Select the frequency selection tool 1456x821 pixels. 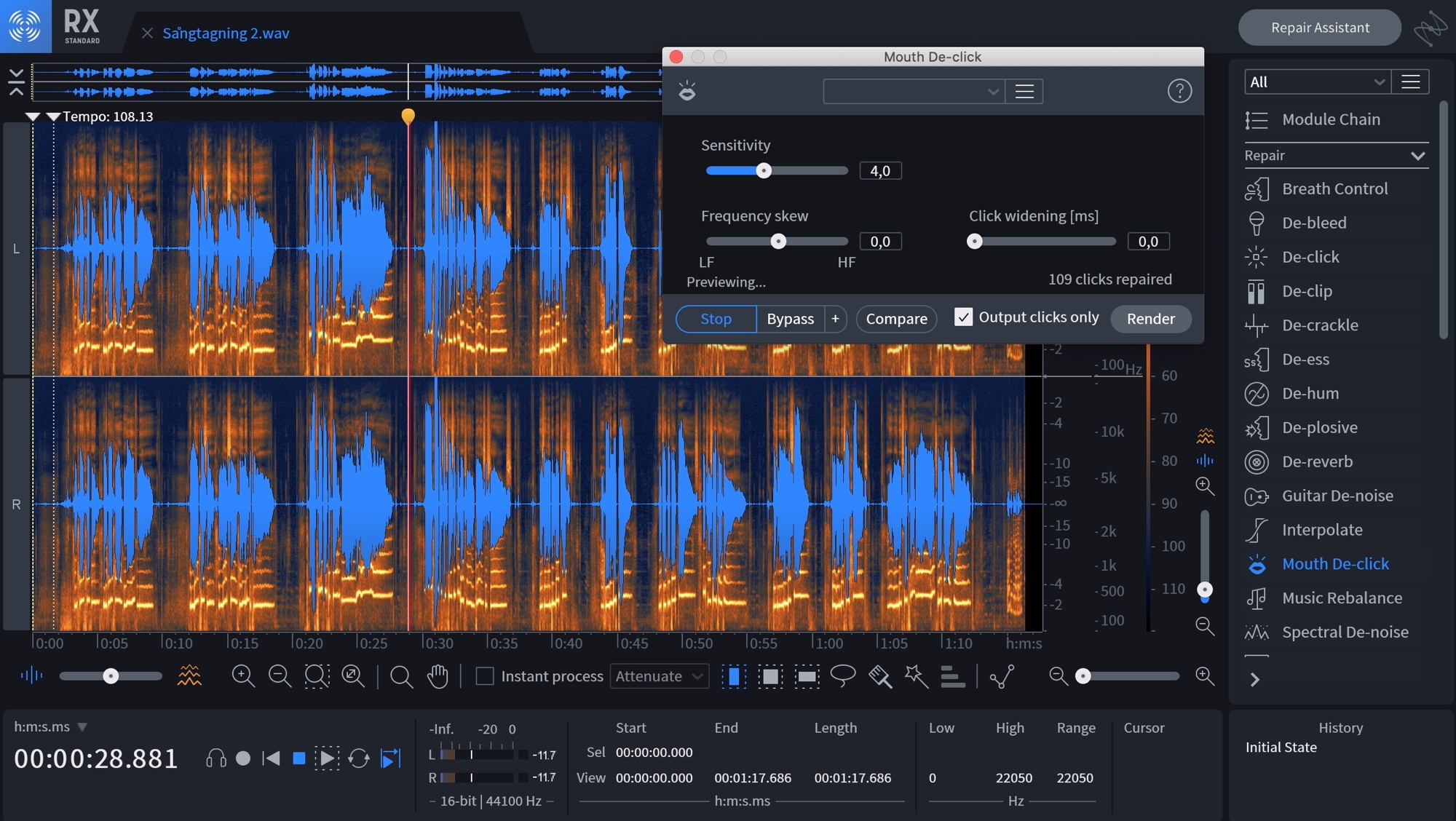click(x=807, y=676)
